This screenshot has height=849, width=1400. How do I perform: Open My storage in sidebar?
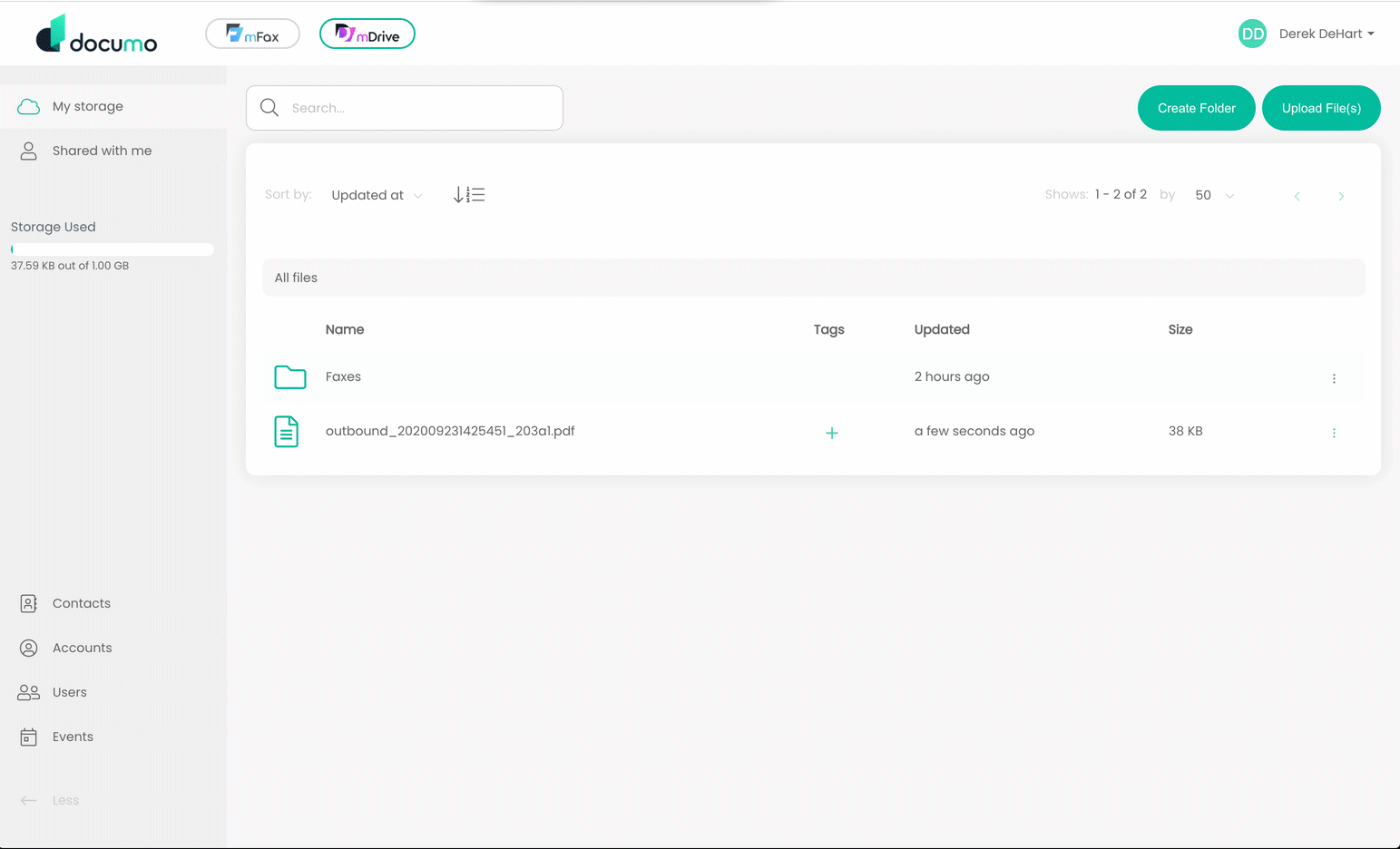pos(113,106)
